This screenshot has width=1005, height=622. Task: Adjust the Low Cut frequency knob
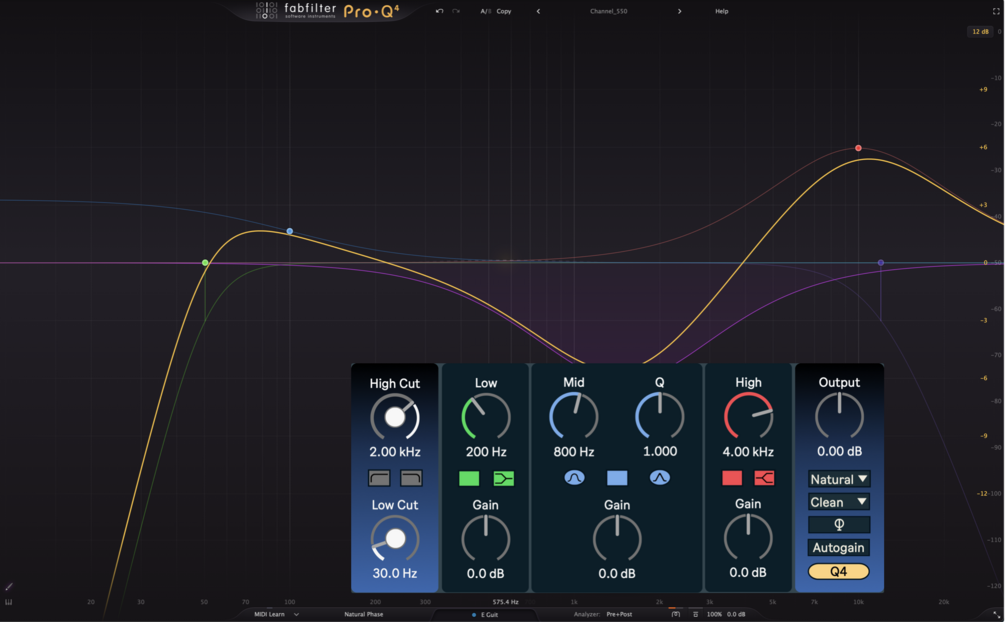point(395,539)
